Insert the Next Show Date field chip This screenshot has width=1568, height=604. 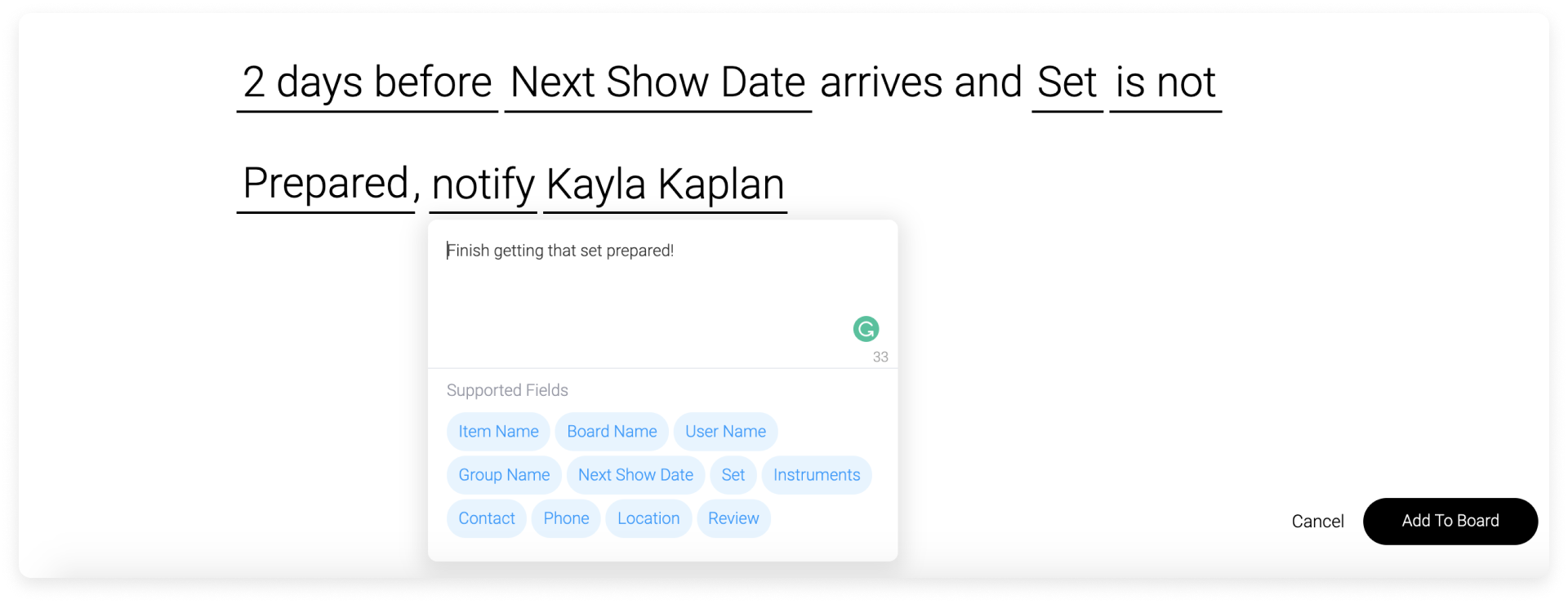[635, 475]
